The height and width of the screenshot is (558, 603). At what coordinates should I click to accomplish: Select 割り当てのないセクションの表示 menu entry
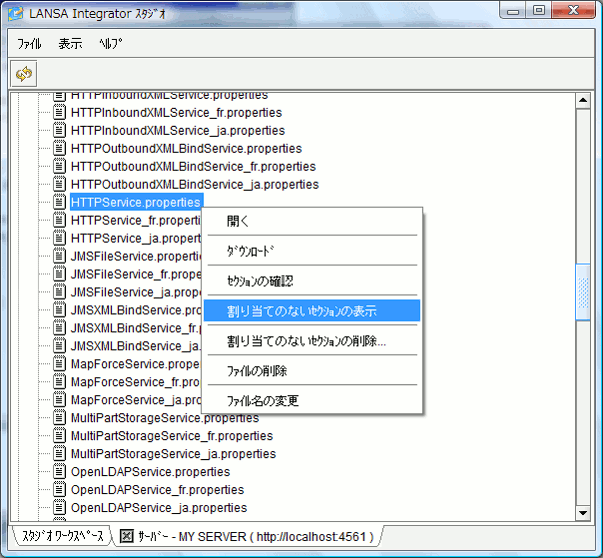[x=312, y=311]
